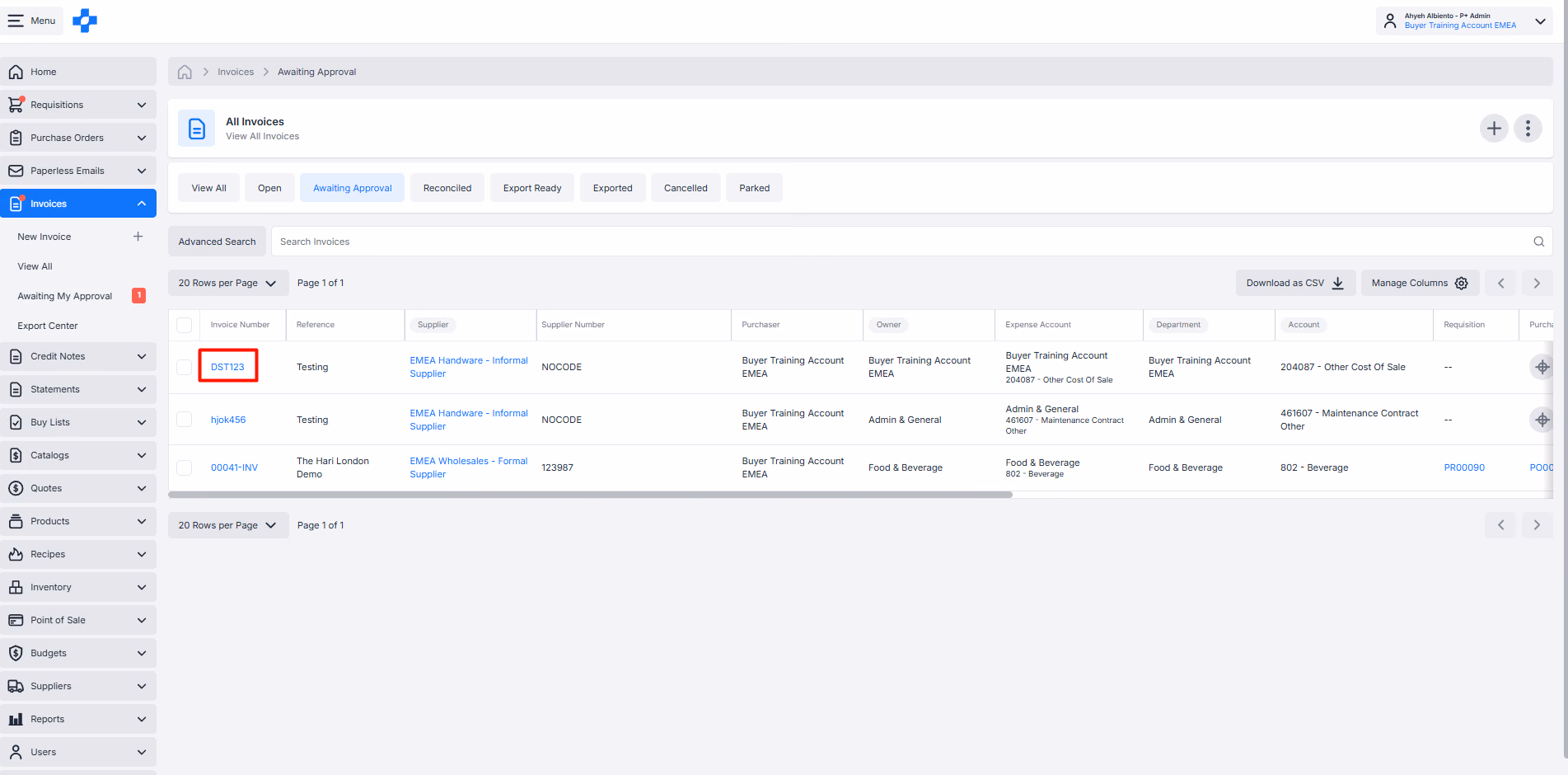Check the 00041-INV invoice row checkbox
Screen dimensions: 1568x775
tap(185, 467)
